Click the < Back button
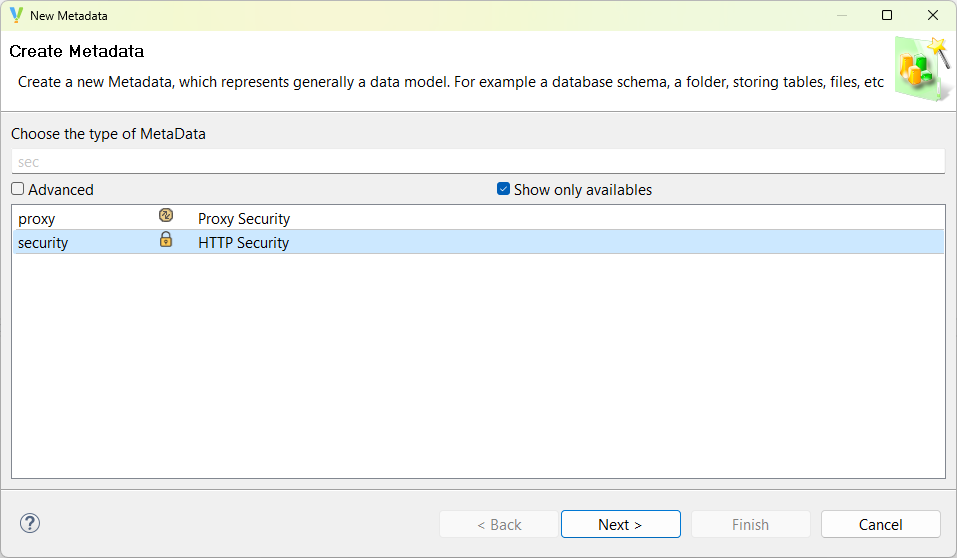Screen dimensions: 957x558 499,524
